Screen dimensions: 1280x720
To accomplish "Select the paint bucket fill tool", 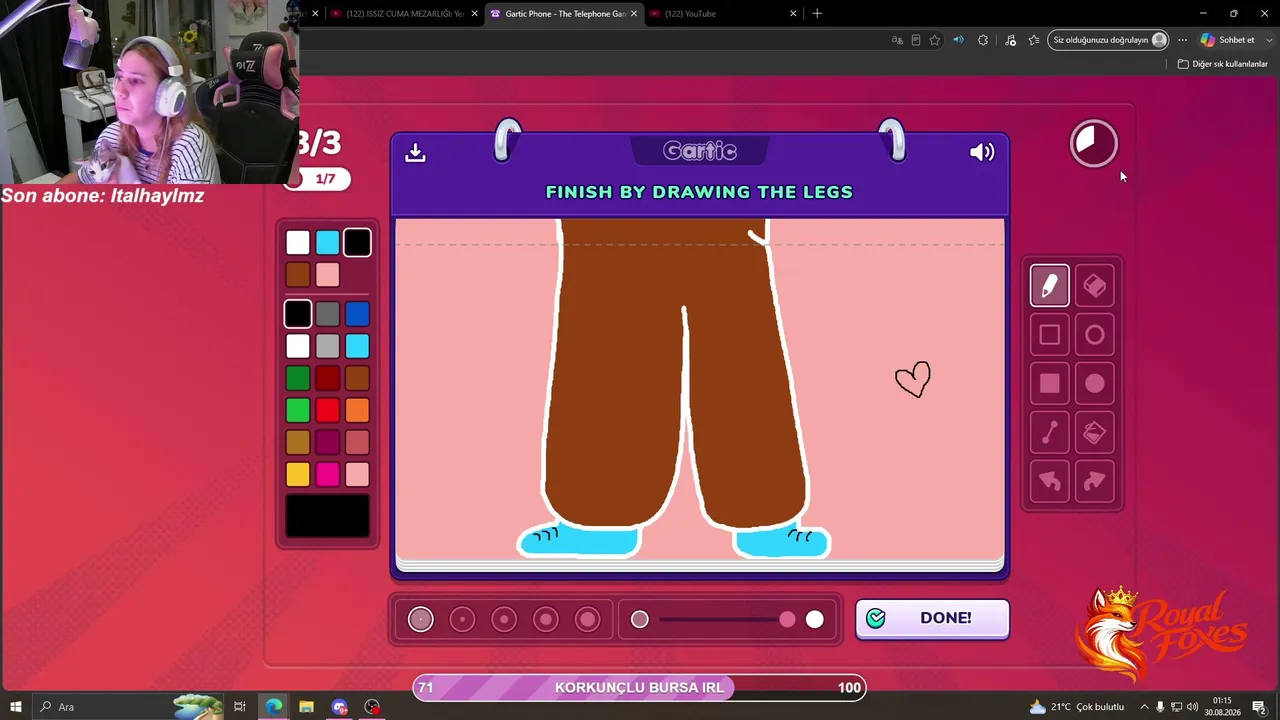I will (x=1095, y=432).
